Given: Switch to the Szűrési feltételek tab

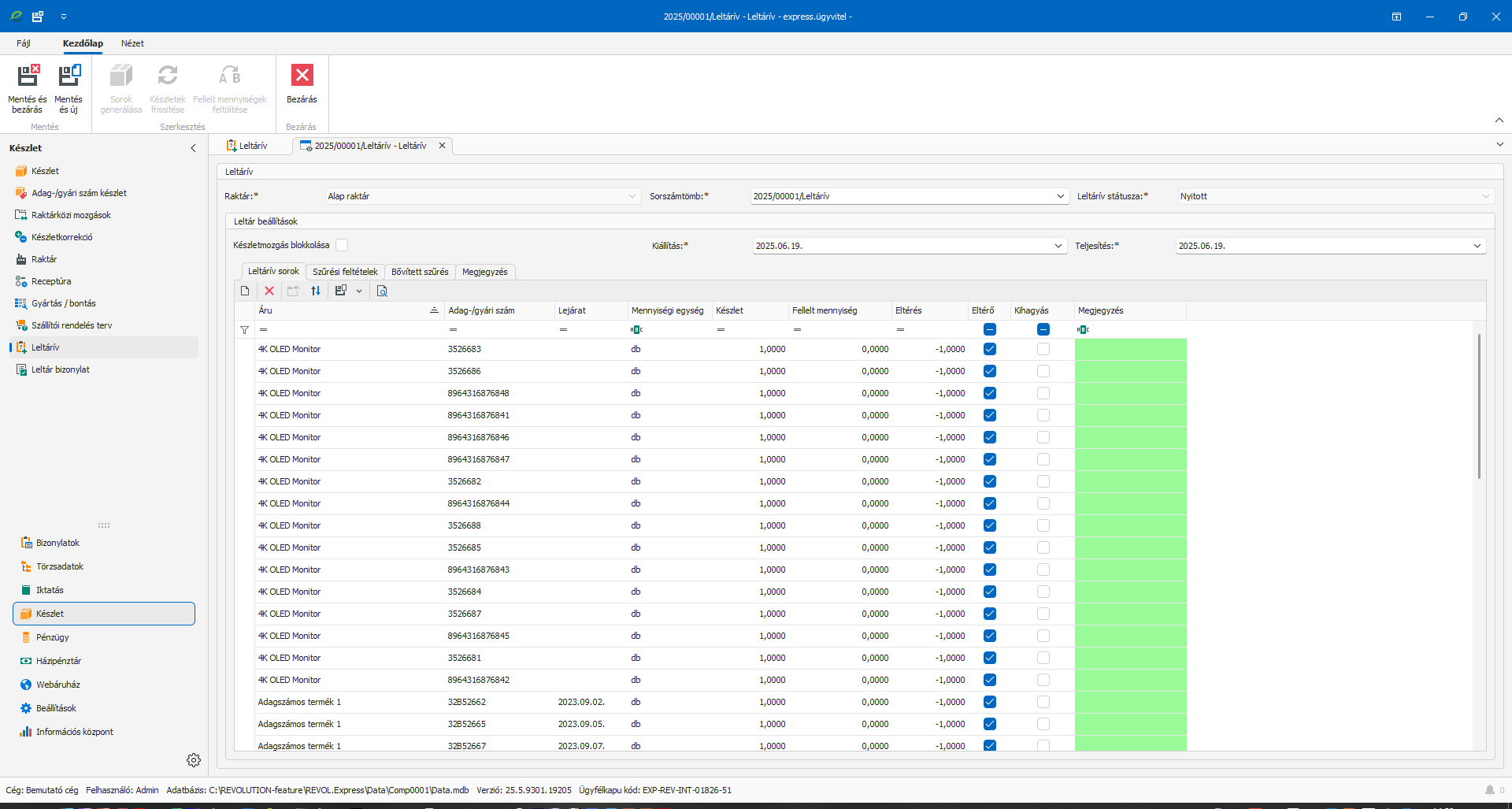Looking at the screenshot, I should coord(345,272).
